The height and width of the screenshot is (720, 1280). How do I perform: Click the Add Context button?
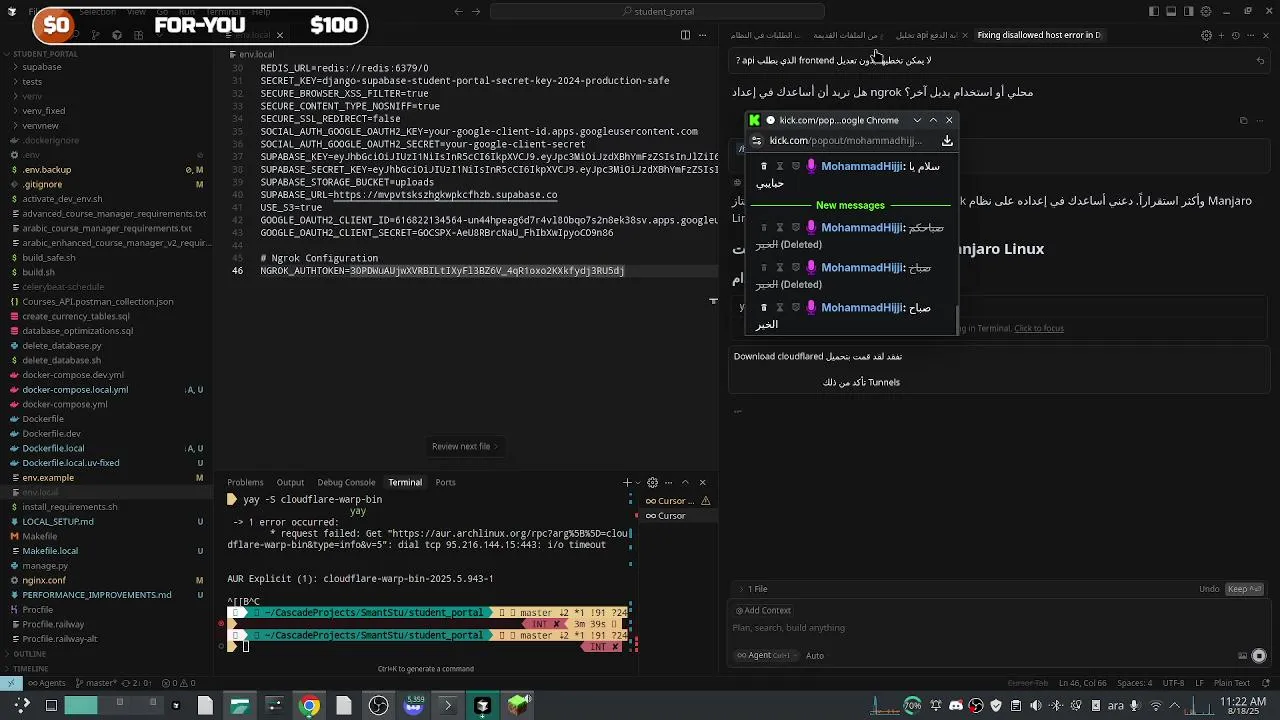(x=764, y=610)
